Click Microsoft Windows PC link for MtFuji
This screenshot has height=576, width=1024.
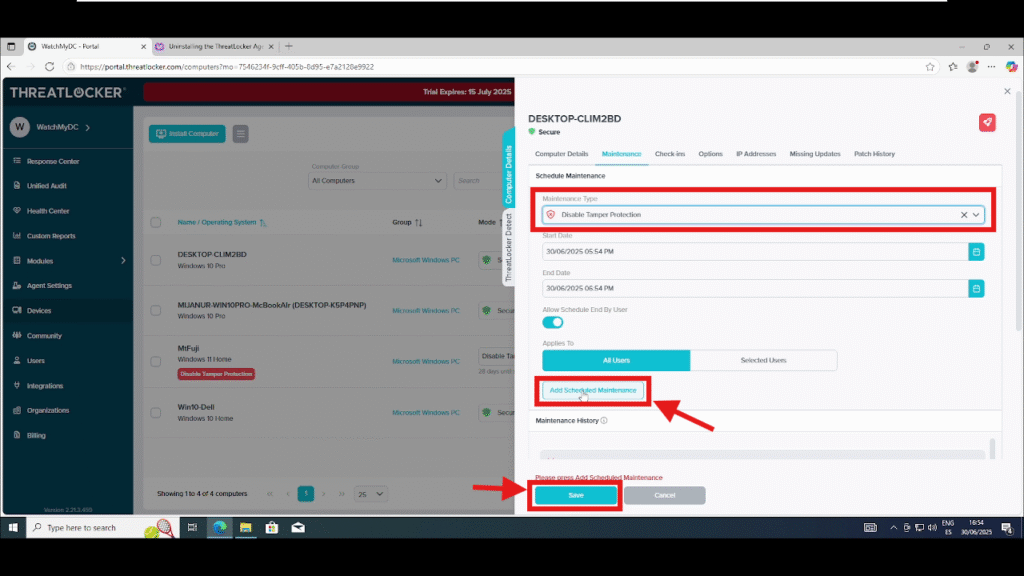click(x=426, y=361)
